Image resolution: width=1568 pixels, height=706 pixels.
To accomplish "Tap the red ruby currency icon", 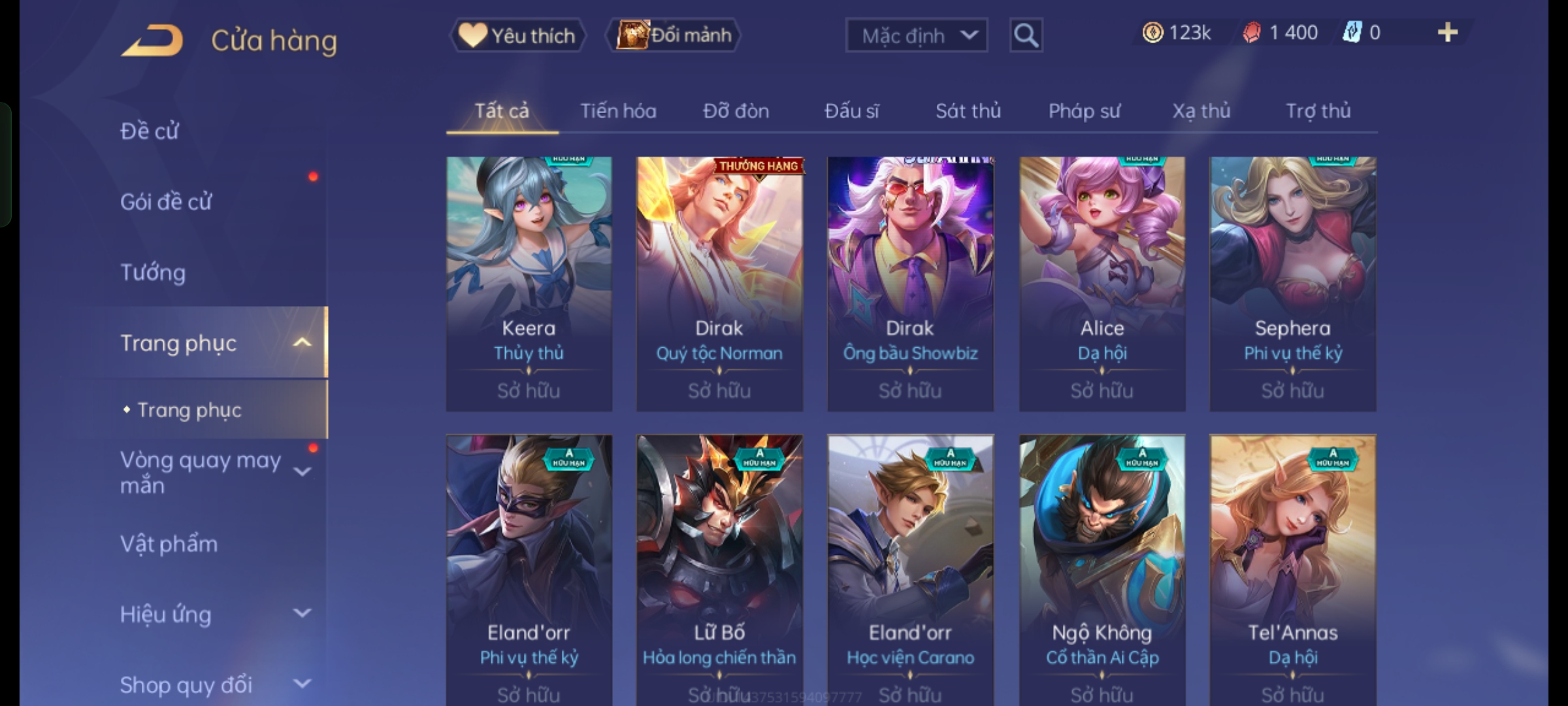I will (x=1251, y=33).
